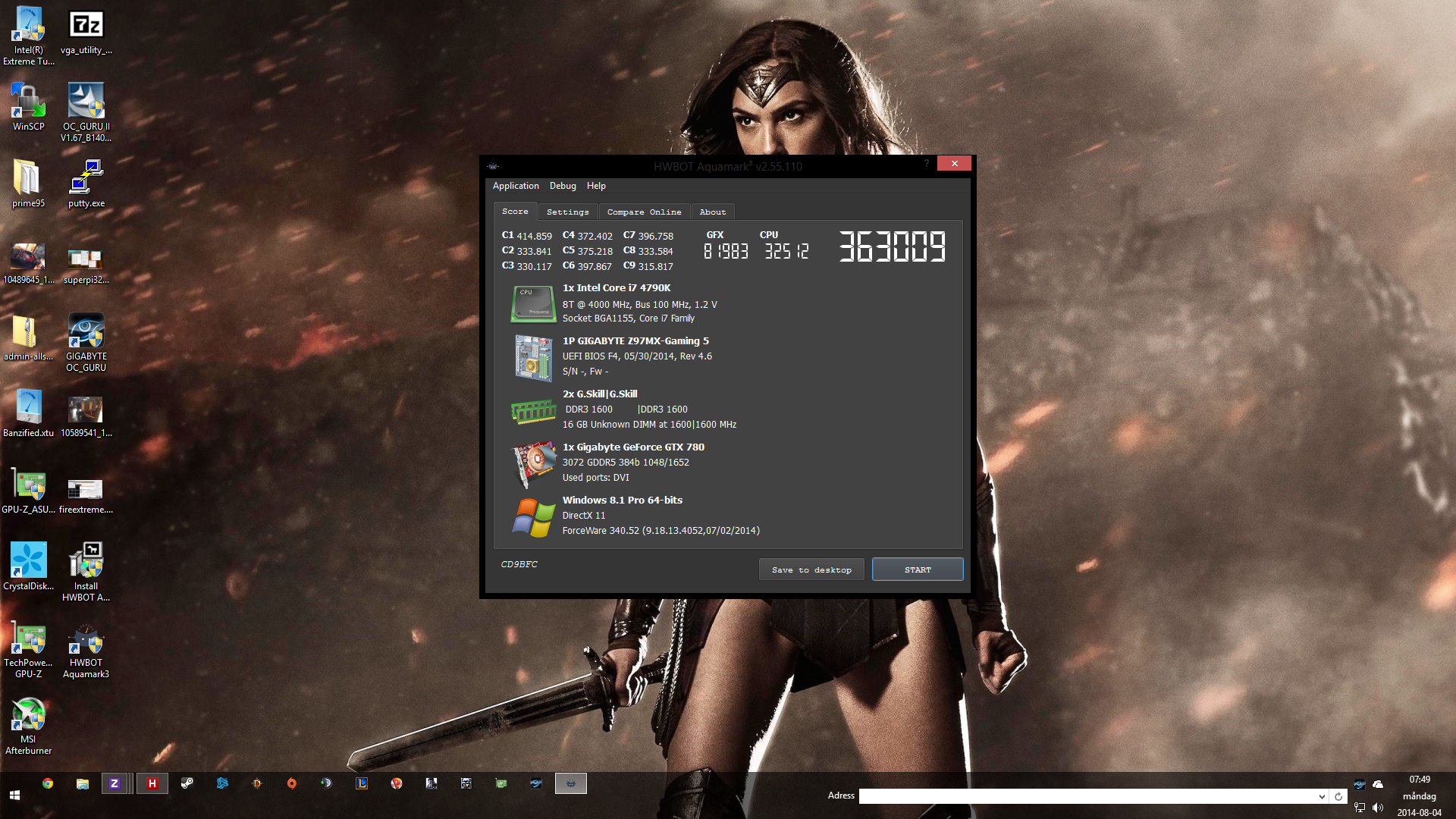Select the vga_utility 7z archive icon
This screenshot has height=819, width=1456.
coord(86,30)
